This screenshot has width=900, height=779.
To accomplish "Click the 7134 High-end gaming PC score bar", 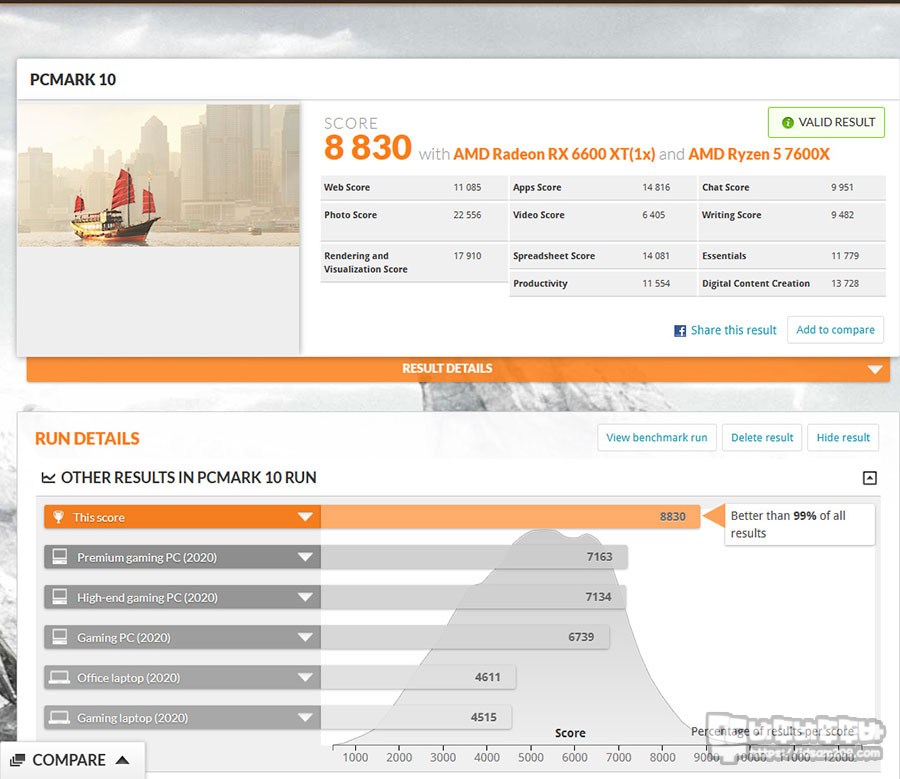I will coord(473,597).
